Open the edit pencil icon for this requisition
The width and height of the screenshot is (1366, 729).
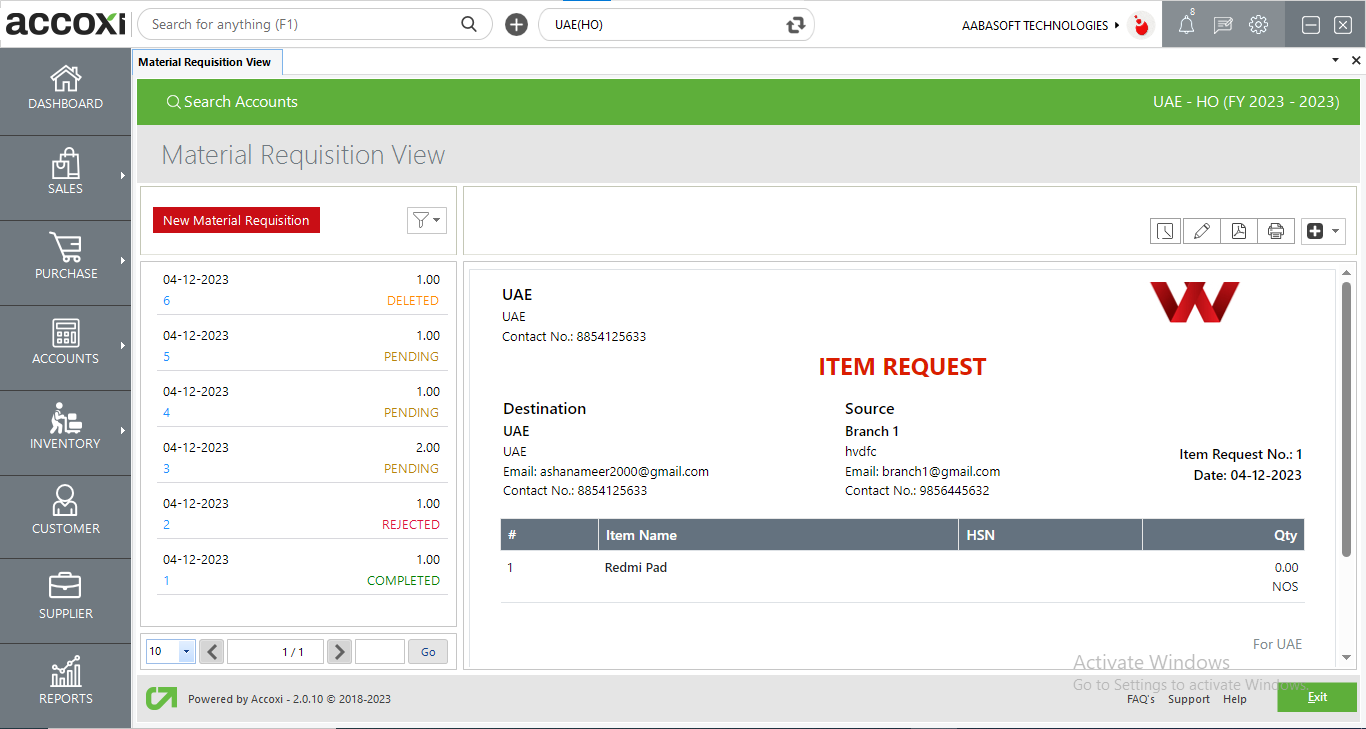tap(1202, 230)
